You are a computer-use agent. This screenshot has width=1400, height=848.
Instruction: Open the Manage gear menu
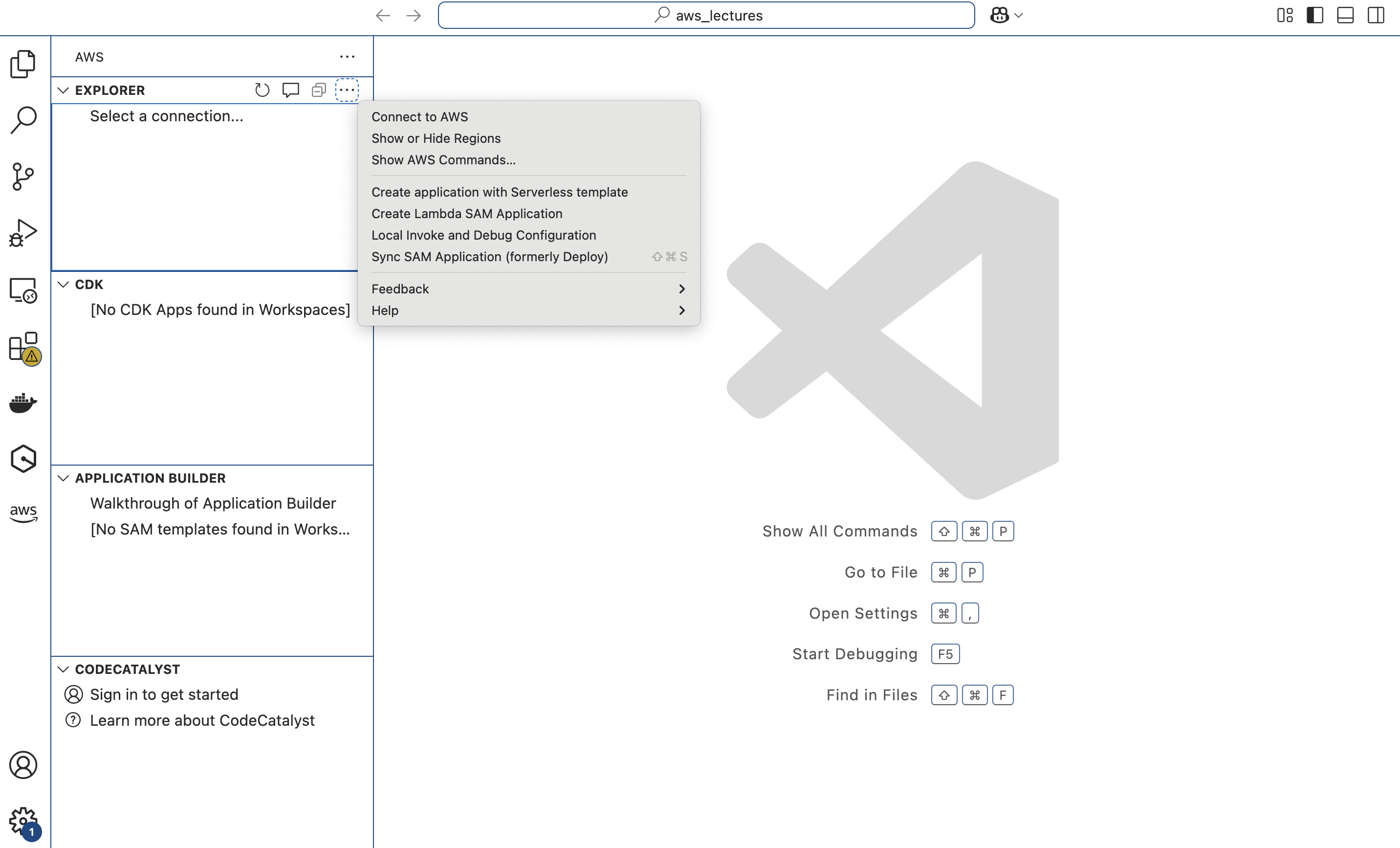23,822
